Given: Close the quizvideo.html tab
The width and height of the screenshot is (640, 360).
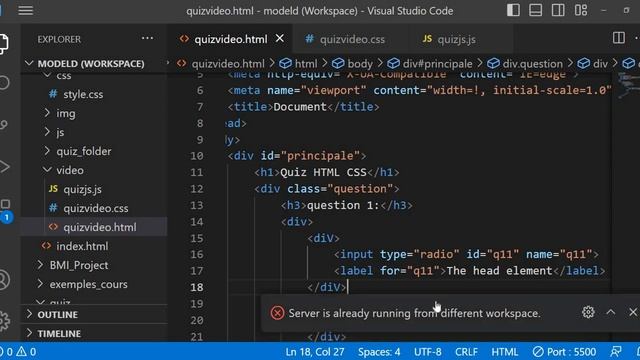Looking at the screenshot, I should tap(280, 38).
